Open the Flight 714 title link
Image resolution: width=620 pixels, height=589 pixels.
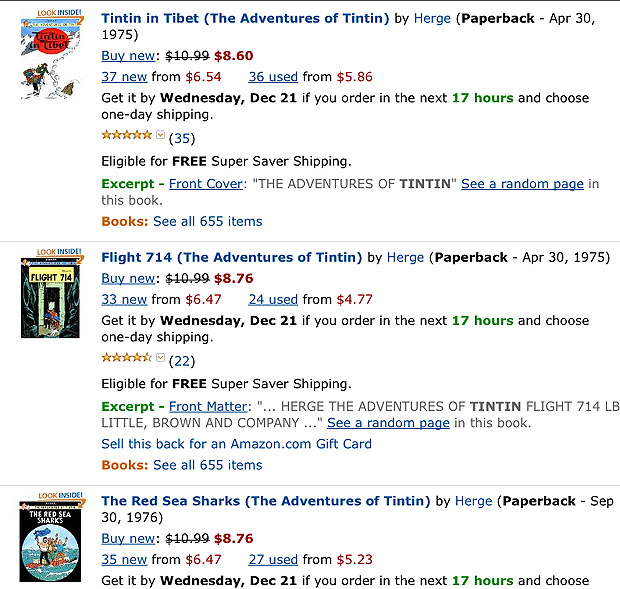(232, 258)
